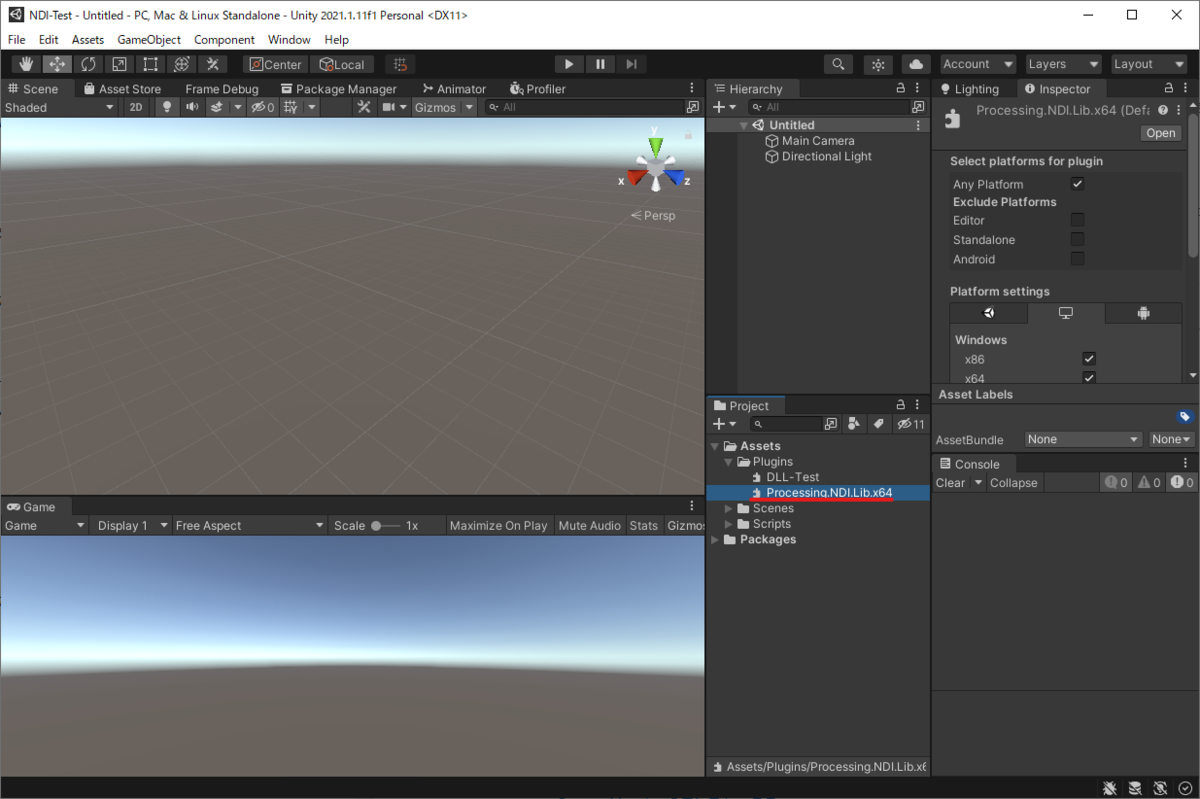This screenshot has width=1200, height=799.
Task: Open component editor tools in Scene view
Action: coord(363,107)
